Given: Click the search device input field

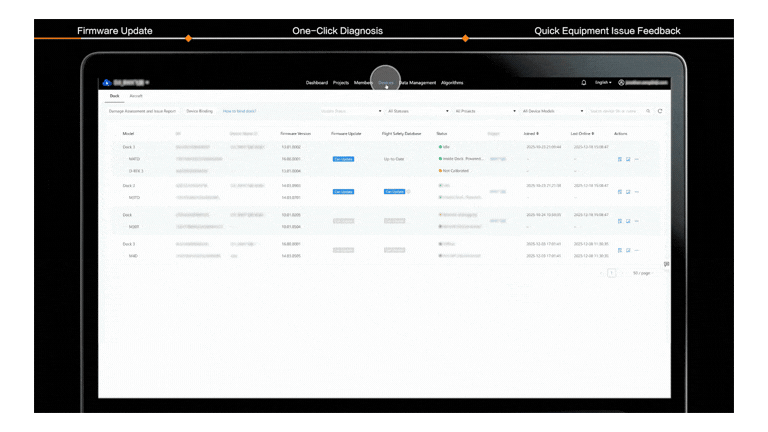Looking at the screenshot, I should [x=615, y=111].
